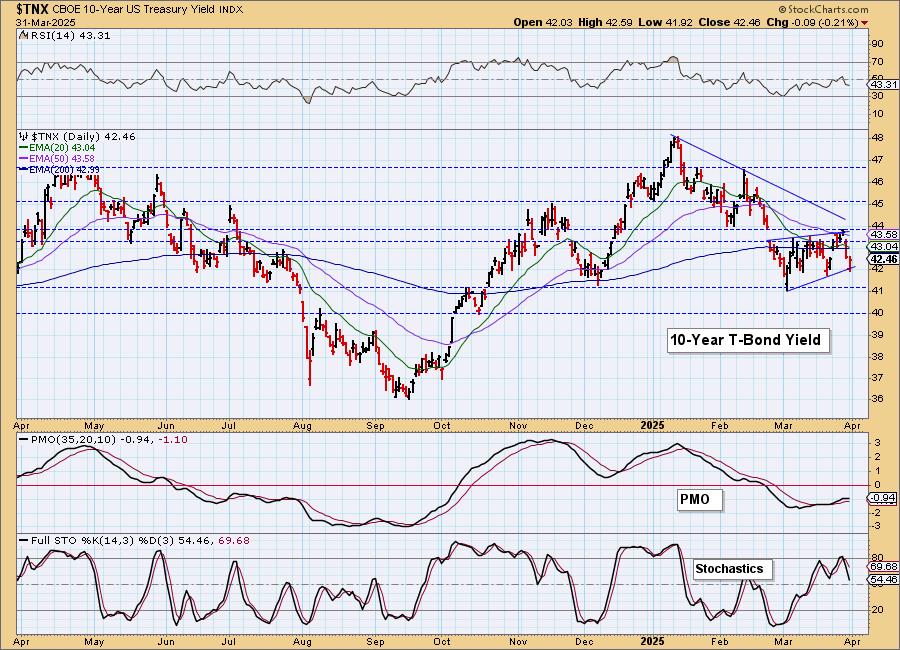
Task: Click the 36 price axis label
Action: tap(878, 399)
